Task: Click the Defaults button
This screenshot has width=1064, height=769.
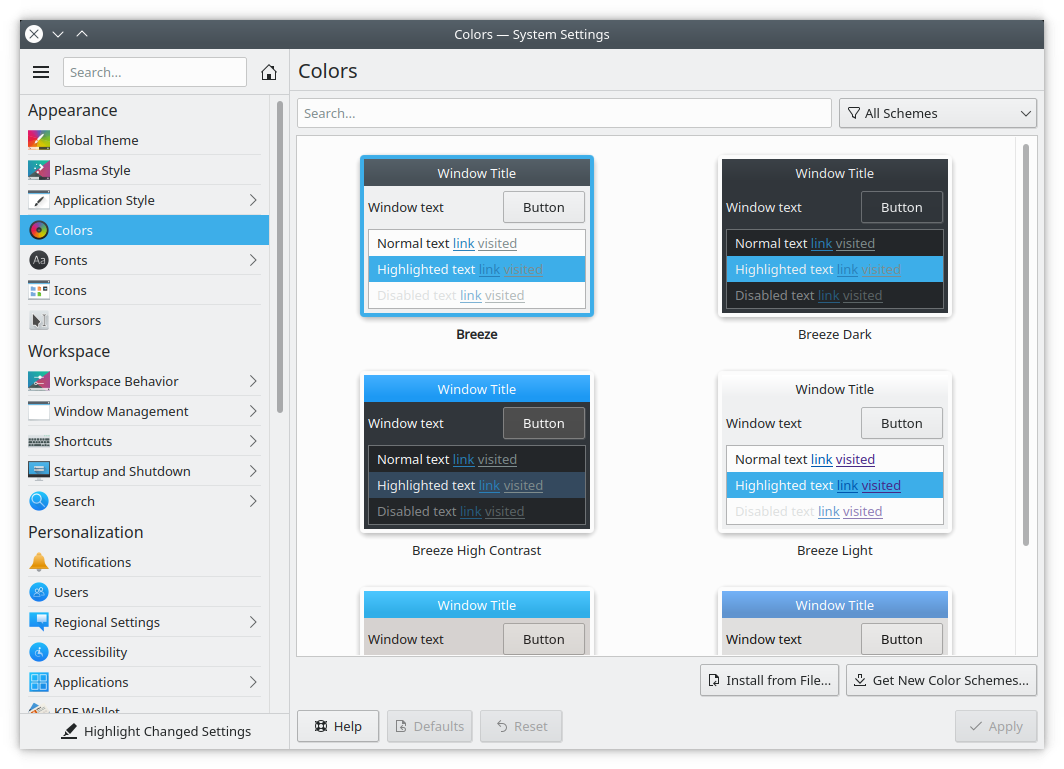Action: point(430,726)
